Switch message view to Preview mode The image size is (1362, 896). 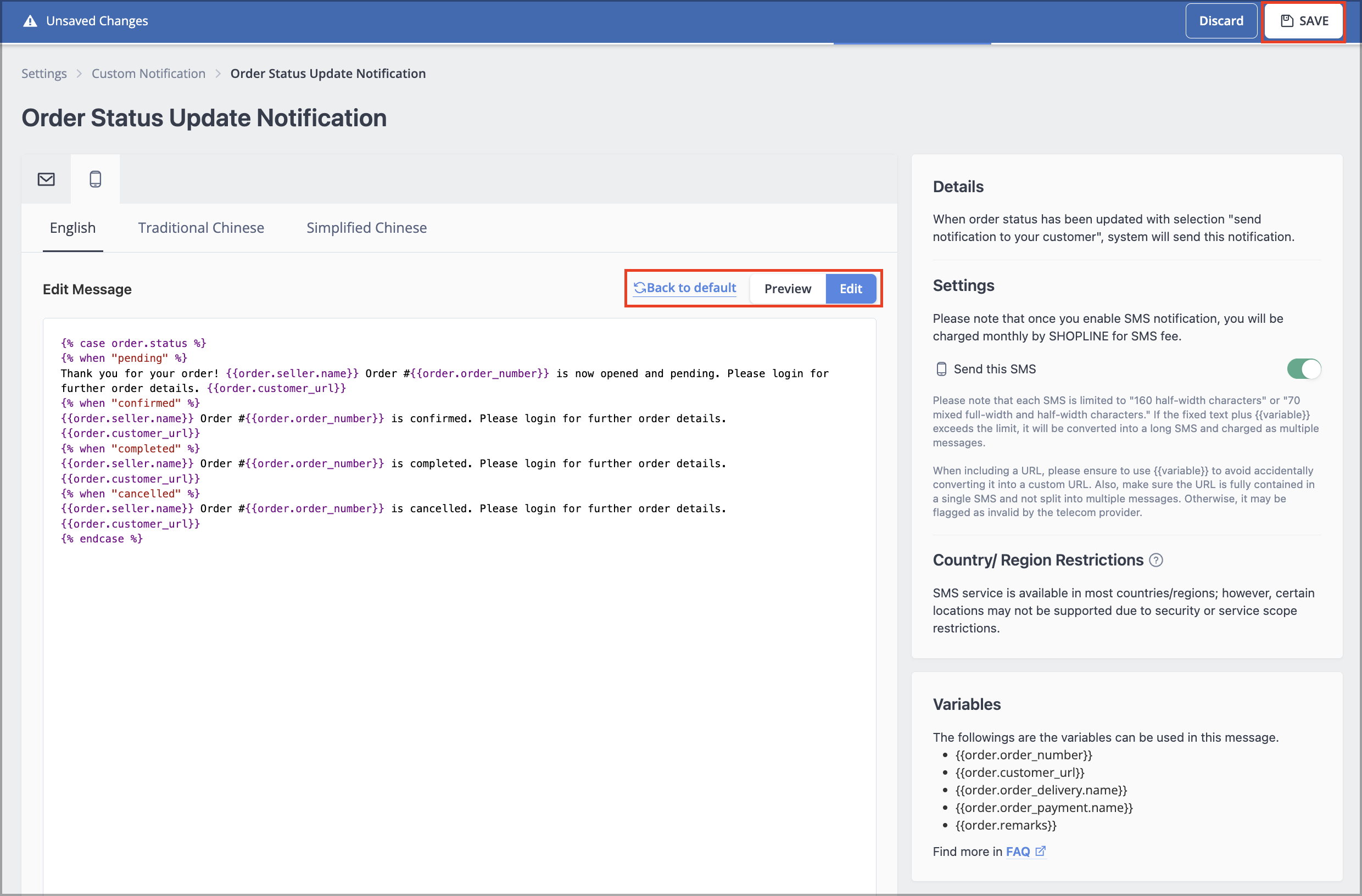788,289
